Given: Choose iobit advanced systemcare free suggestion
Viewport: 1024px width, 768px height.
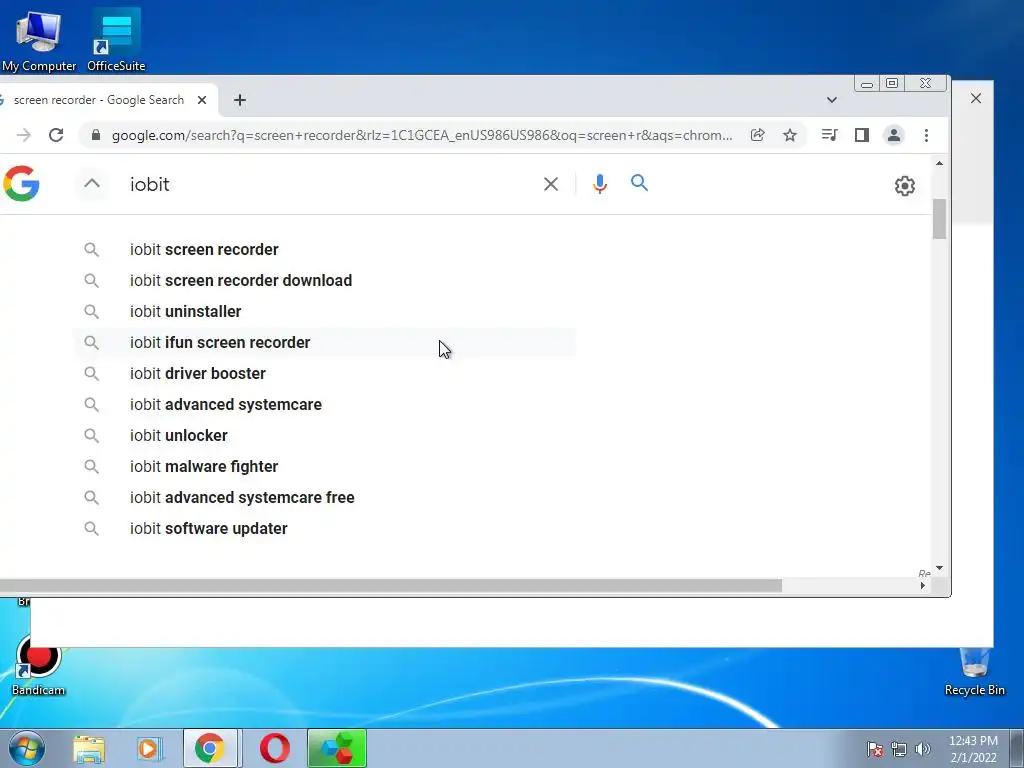Looking at the screenshot, I should (x=325, y=498).
